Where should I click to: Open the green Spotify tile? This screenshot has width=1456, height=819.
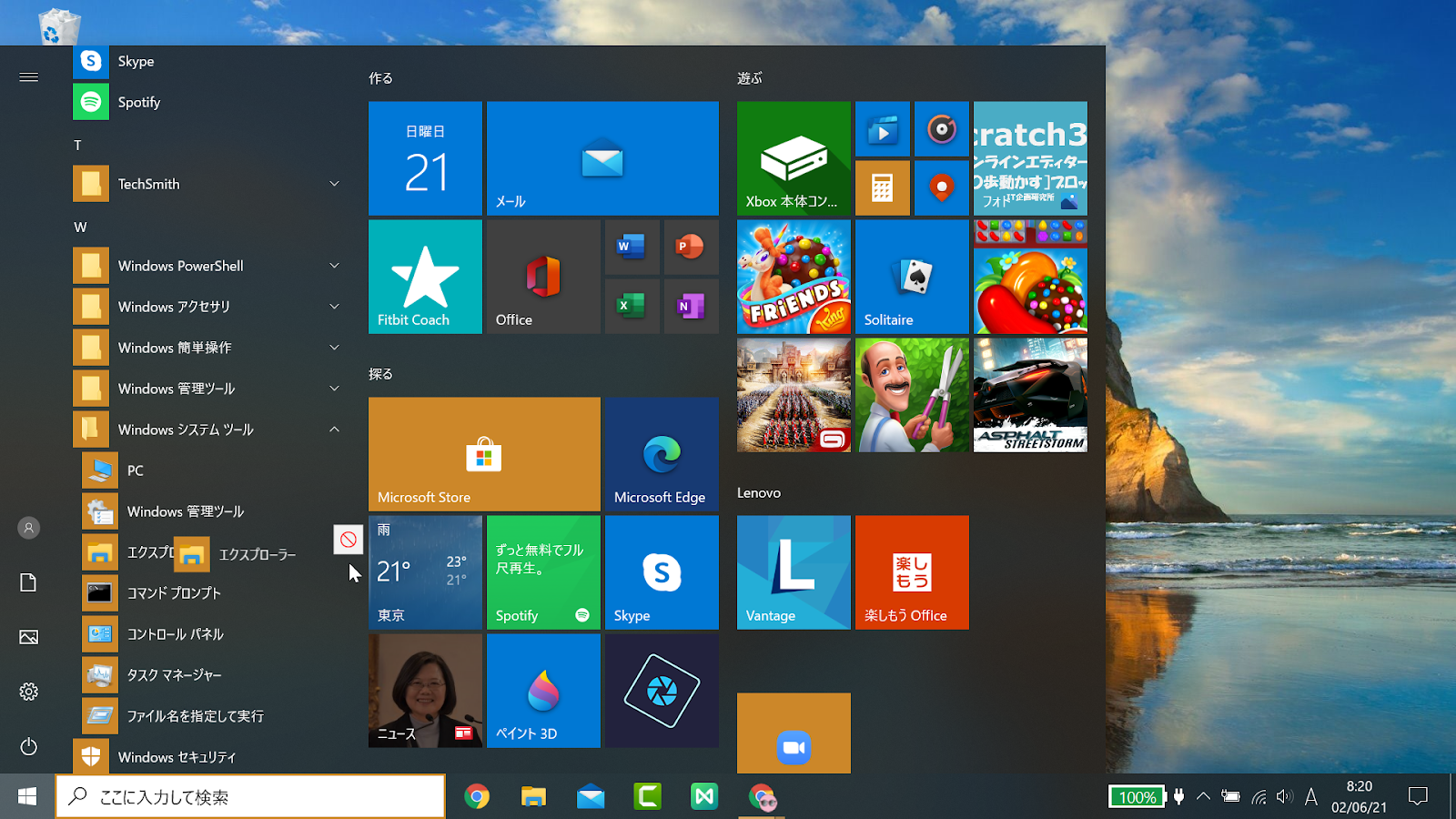[x=543, y=572]
